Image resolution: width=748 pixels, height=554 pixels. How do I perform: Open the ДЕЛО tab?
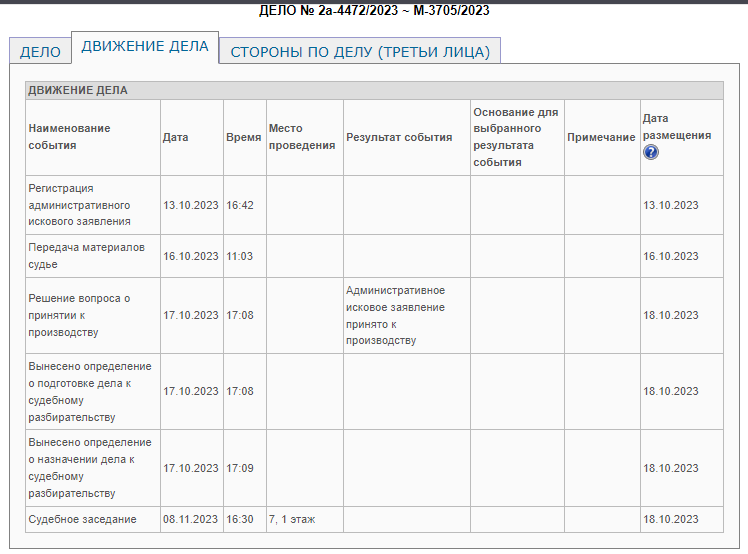coord(40,52)
